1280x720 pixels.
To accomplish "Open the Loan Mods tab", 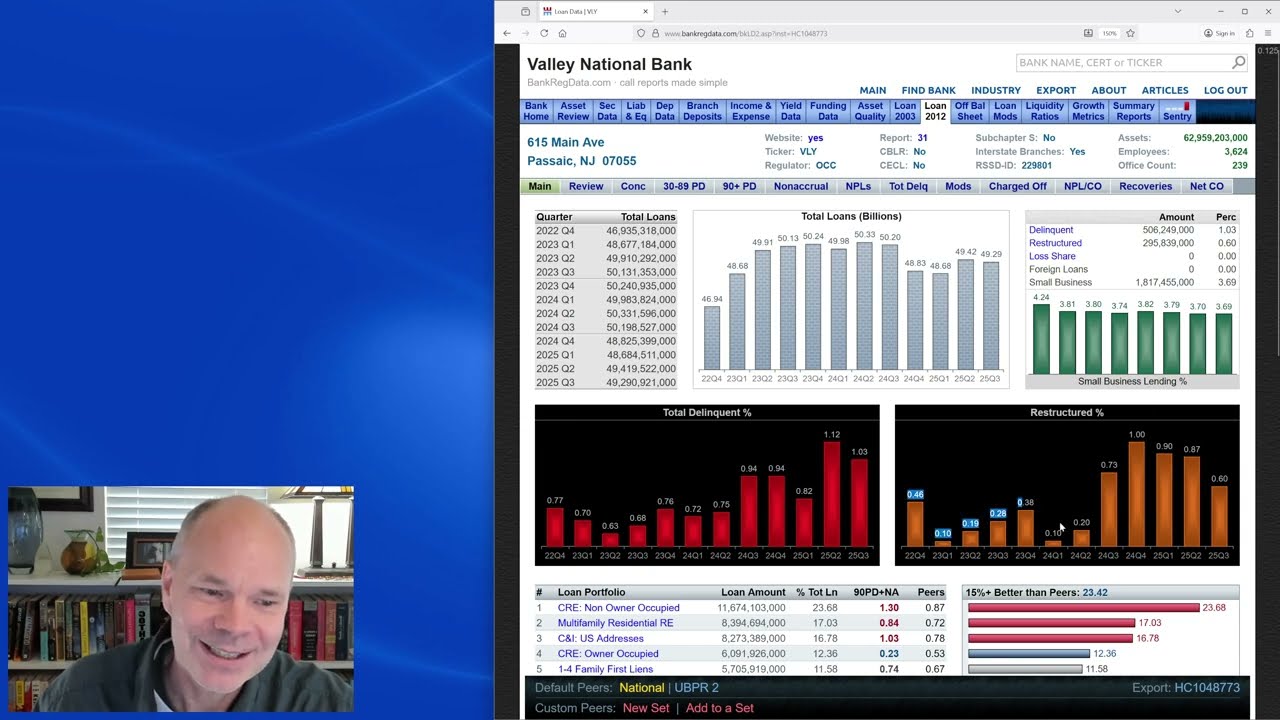I will tap(1005, 111).
